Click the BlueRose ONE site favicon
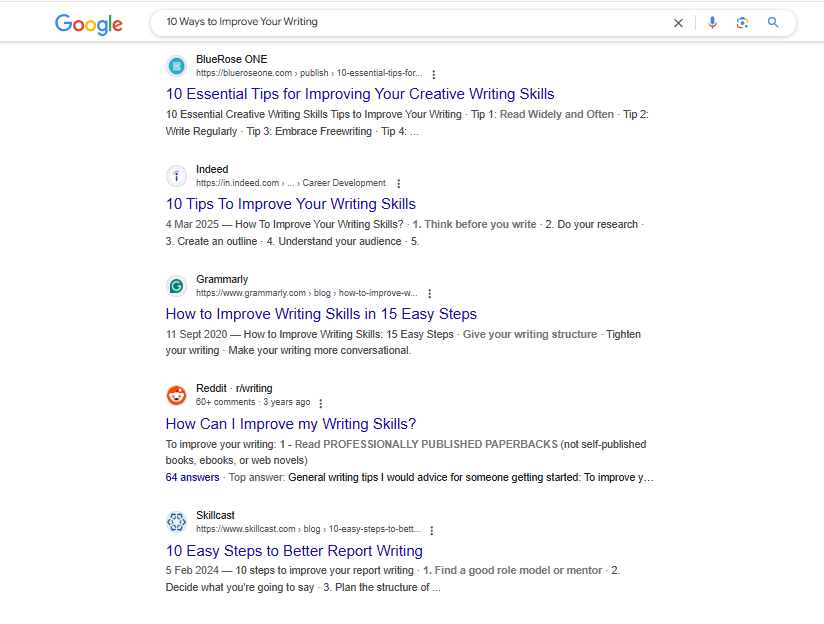Viewport: 824px width, 624px height. [177, 66]
